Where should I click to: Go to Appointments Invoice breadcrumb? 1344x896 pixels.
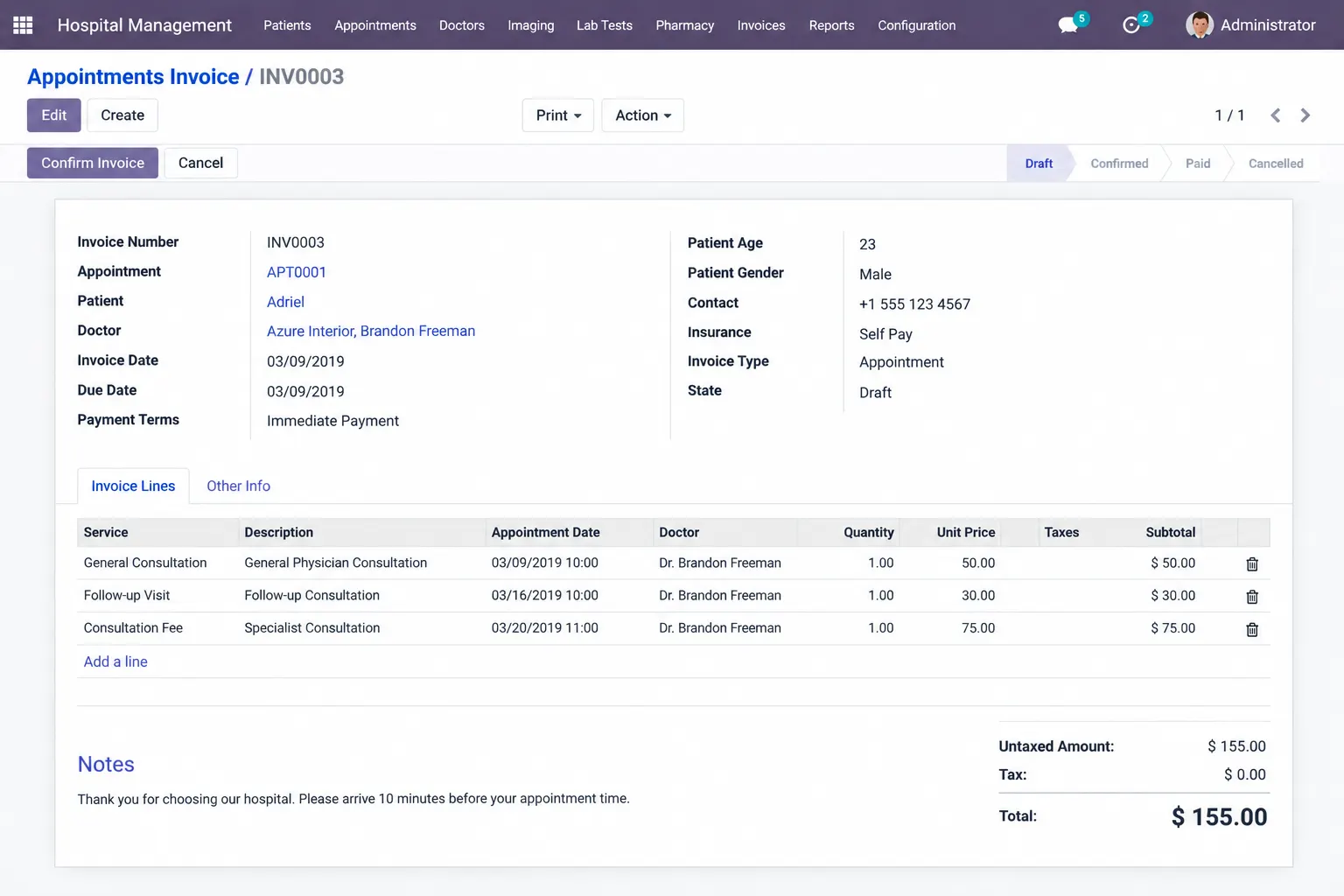pos(133,76)
